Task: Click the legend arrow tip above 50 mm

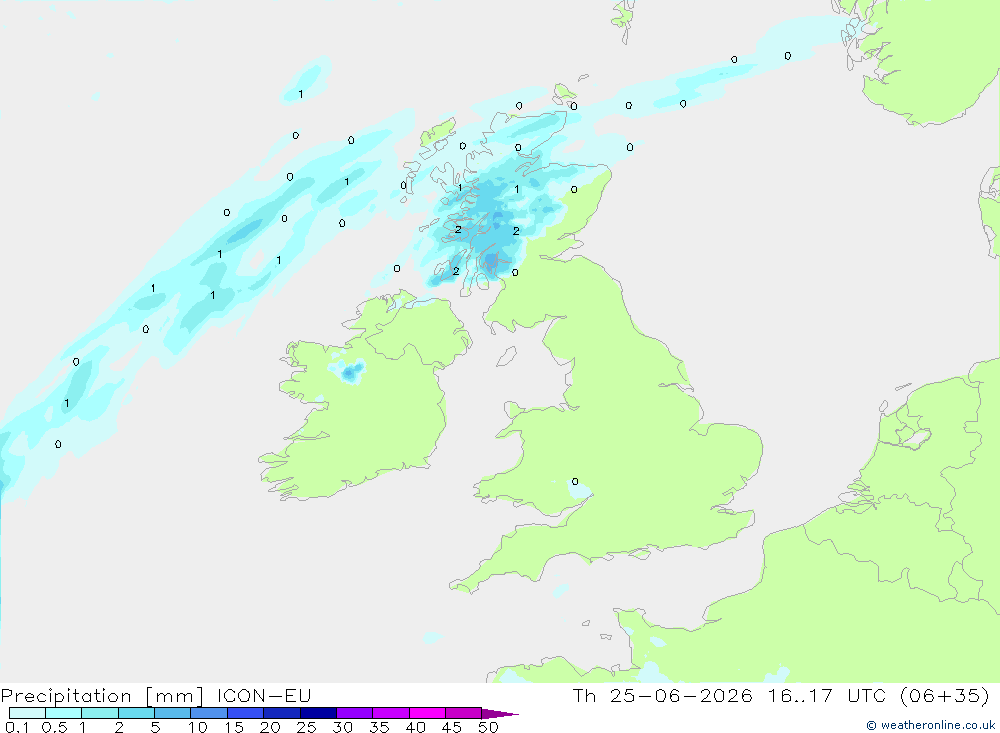Action: pos(499,714)
